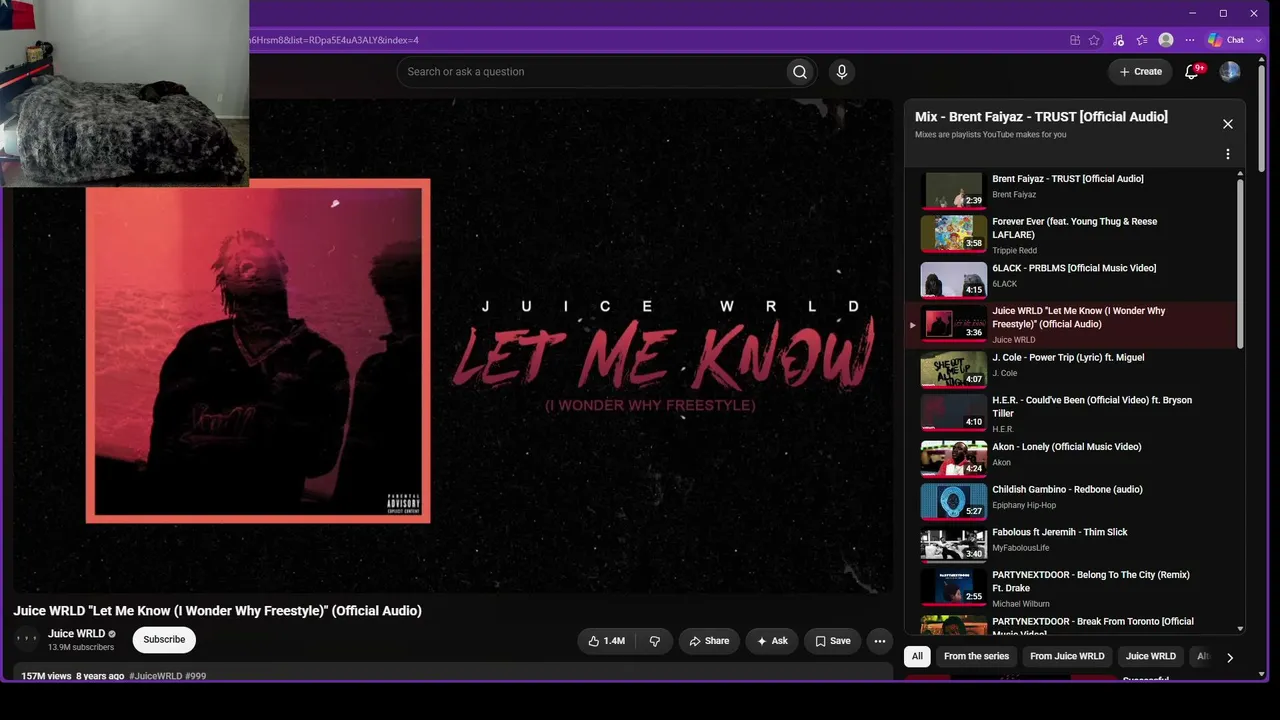Save the video to a playlist
The image size is (1280, 720).
833,641
